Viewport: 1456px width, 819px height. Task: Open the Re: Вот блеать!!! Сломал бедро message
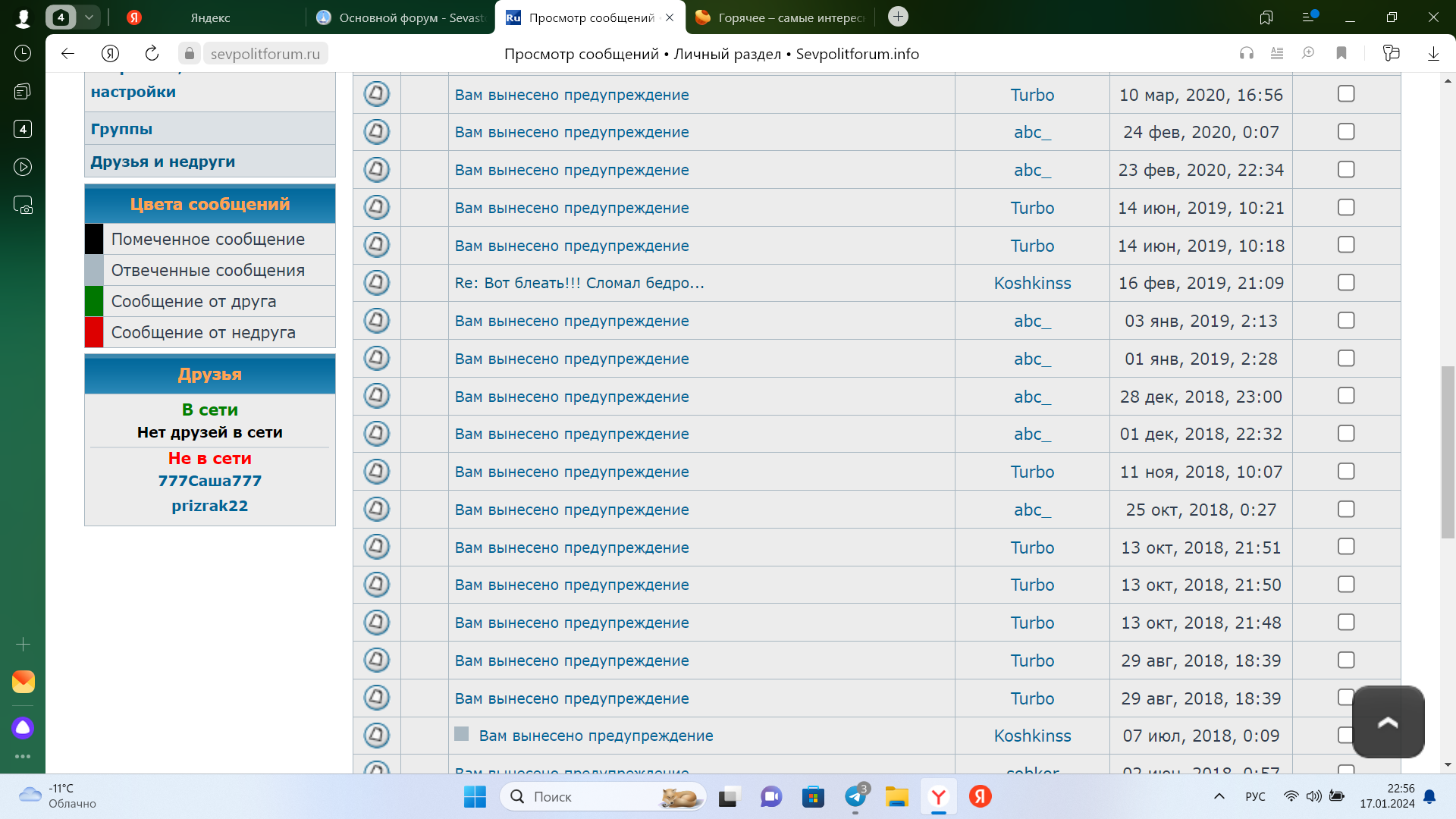click(x=579, y=283)
